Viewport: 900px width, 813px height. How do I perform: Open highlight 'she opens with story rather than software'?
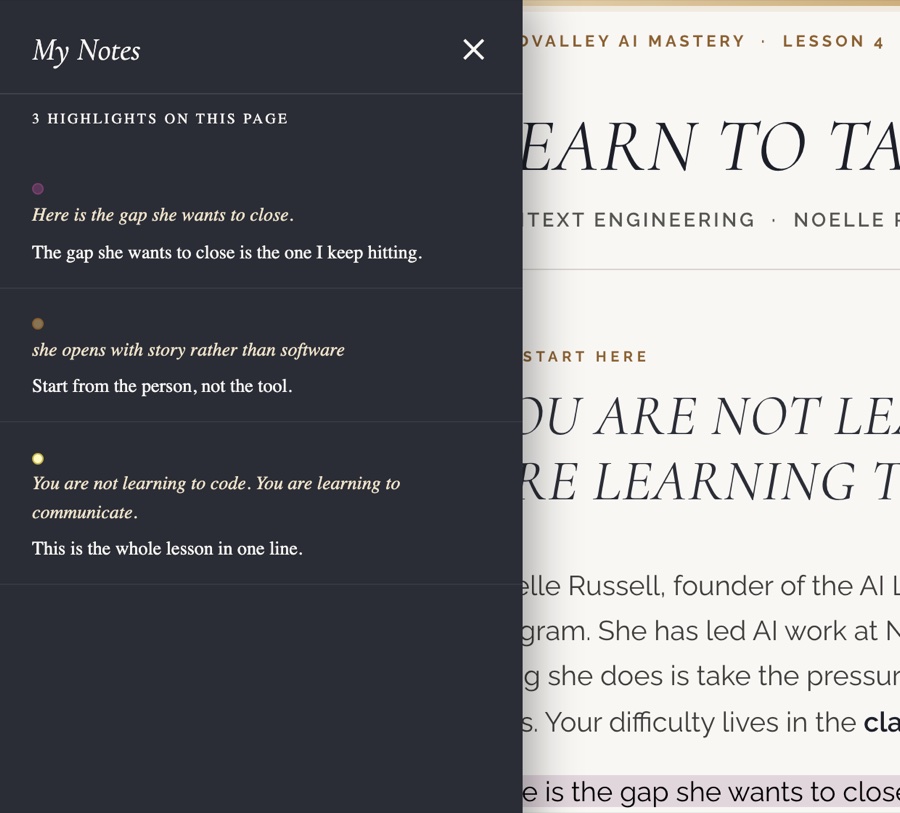[x=188, y=350]
